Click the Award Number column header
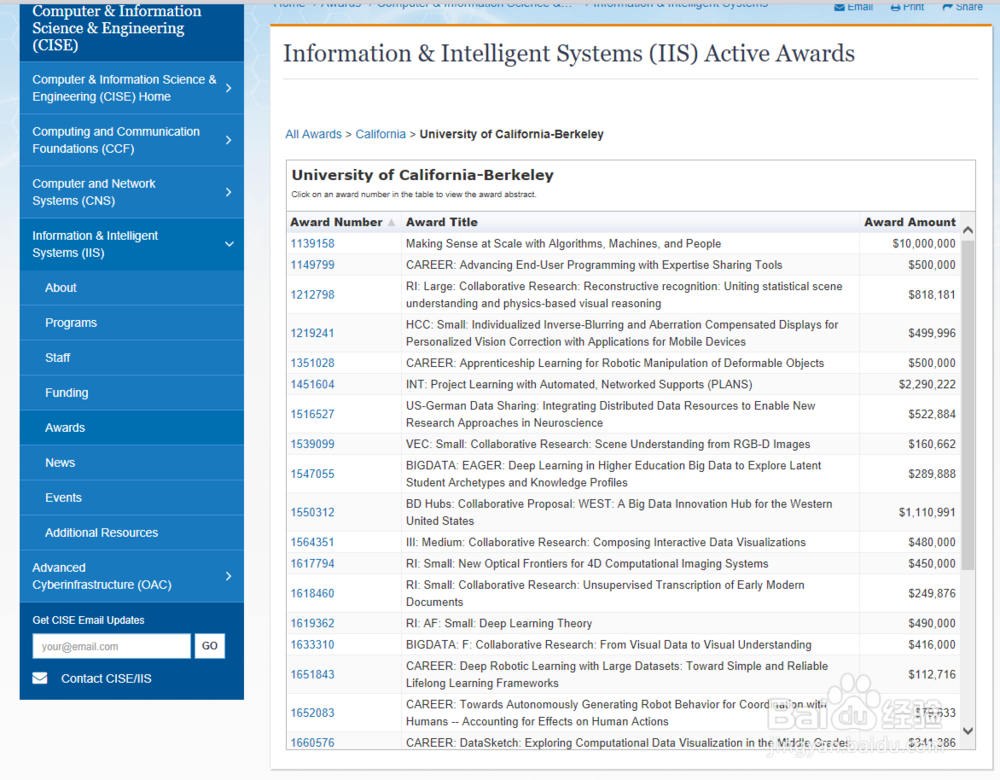 pyautogui.click(x=336, y=223)
